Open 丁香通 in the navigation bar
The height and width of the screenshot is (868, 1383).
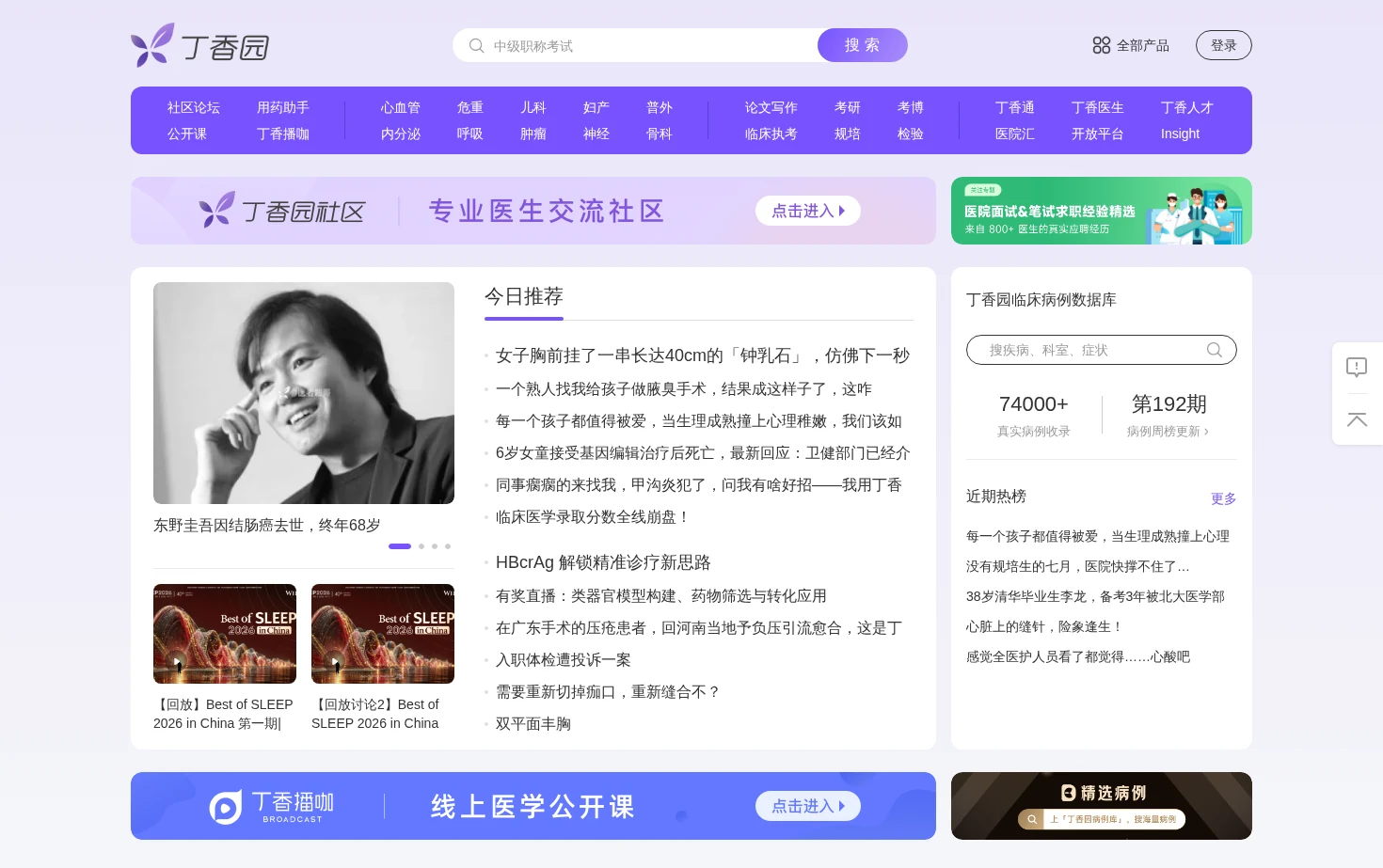click(x=1015, y=107)
